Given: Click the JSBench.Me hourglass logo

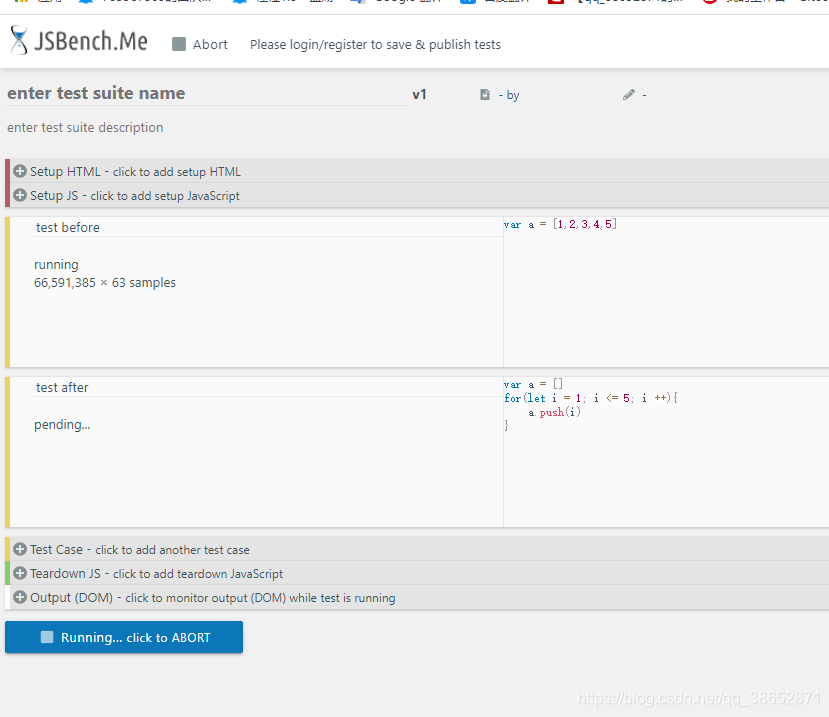Looking at the screenshot, I should click(x=19, y=40).
